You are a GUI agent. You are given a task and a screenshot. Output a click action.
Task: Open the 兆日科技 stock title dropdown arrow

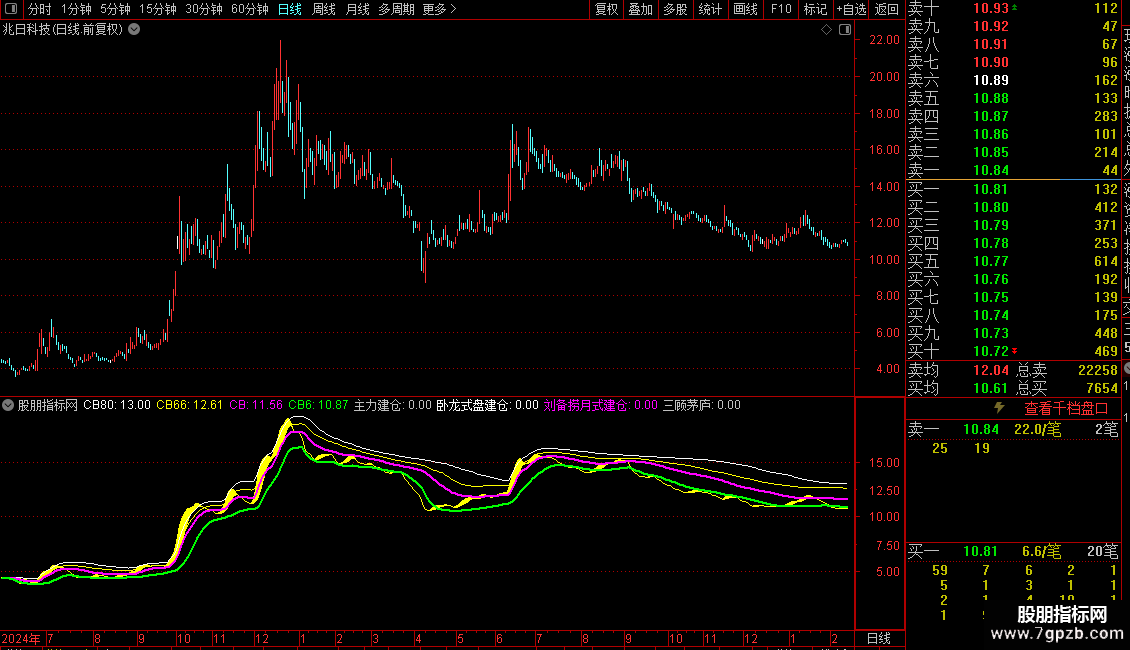click(x=135, y=30)
